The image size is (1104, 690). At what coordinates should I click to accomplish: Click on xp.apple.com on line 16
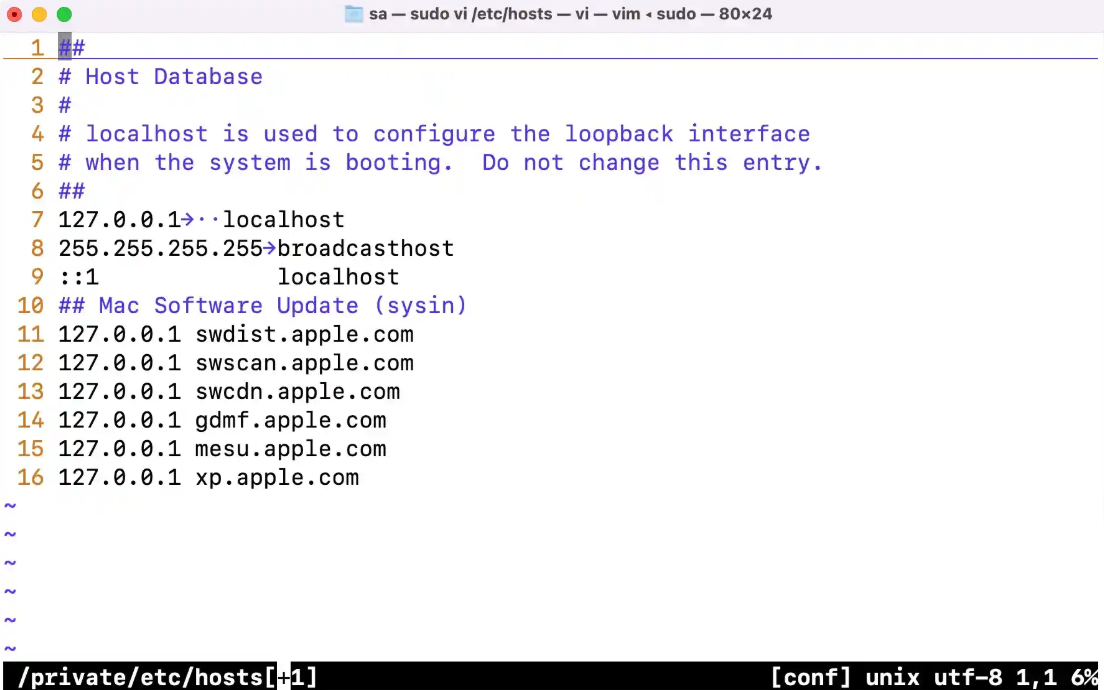click(277, 478)
